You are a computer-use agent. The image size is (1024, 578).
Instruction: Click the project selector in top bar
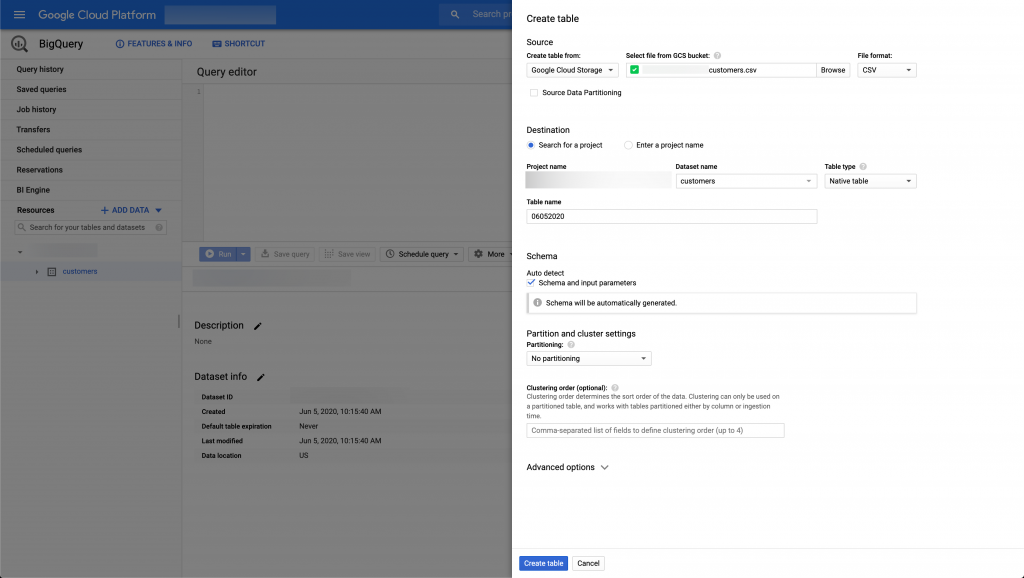[220, 14]
